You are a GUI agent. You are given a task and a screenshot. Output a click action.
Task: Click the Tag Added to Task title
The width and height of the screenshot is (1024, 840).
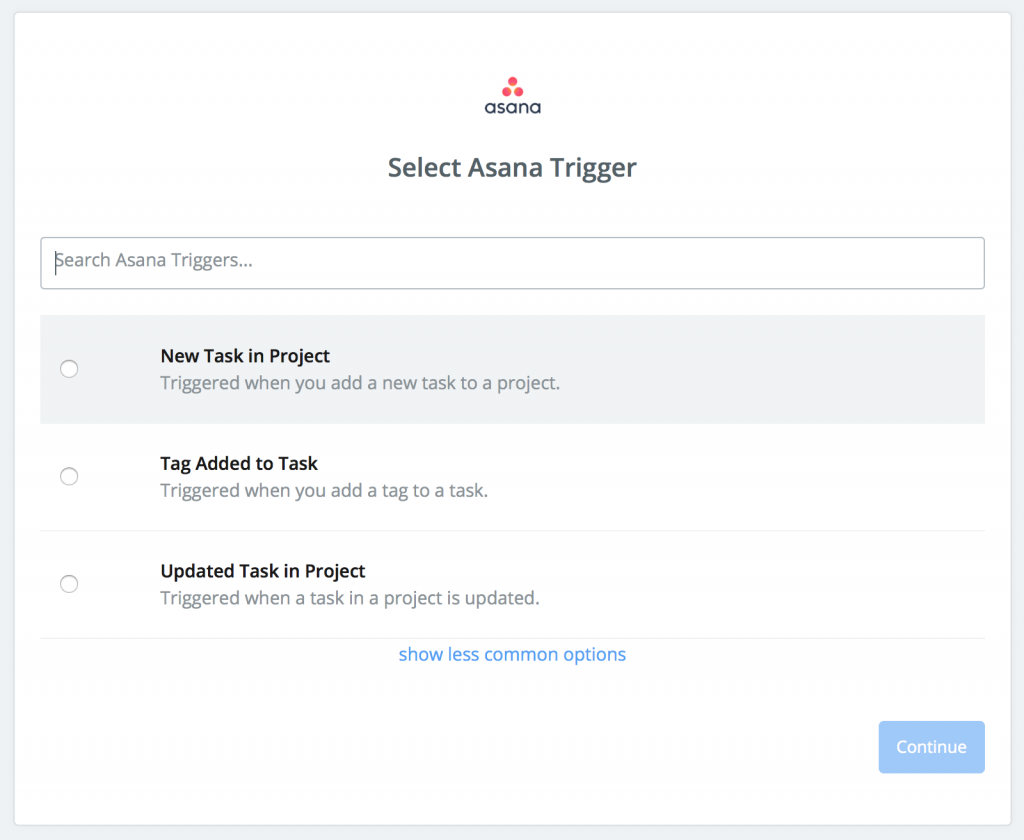(239, 464)
